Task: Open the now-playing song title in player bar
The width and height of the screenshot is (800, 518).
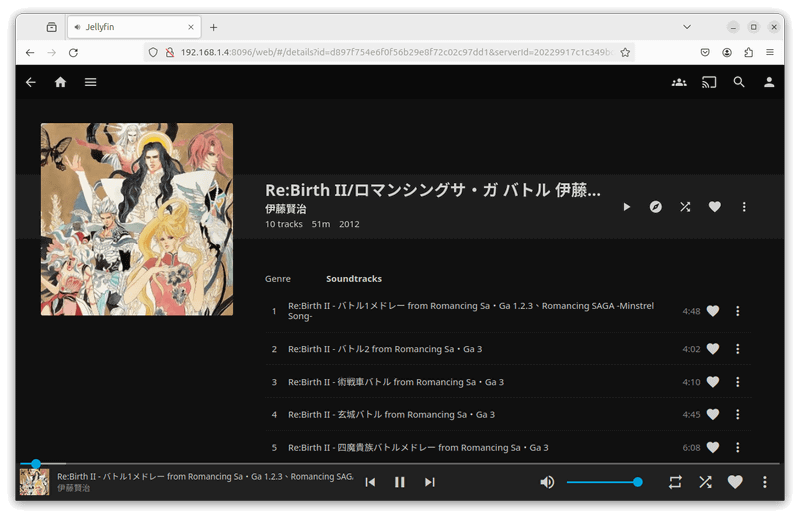Action: (x=205, y=477)
